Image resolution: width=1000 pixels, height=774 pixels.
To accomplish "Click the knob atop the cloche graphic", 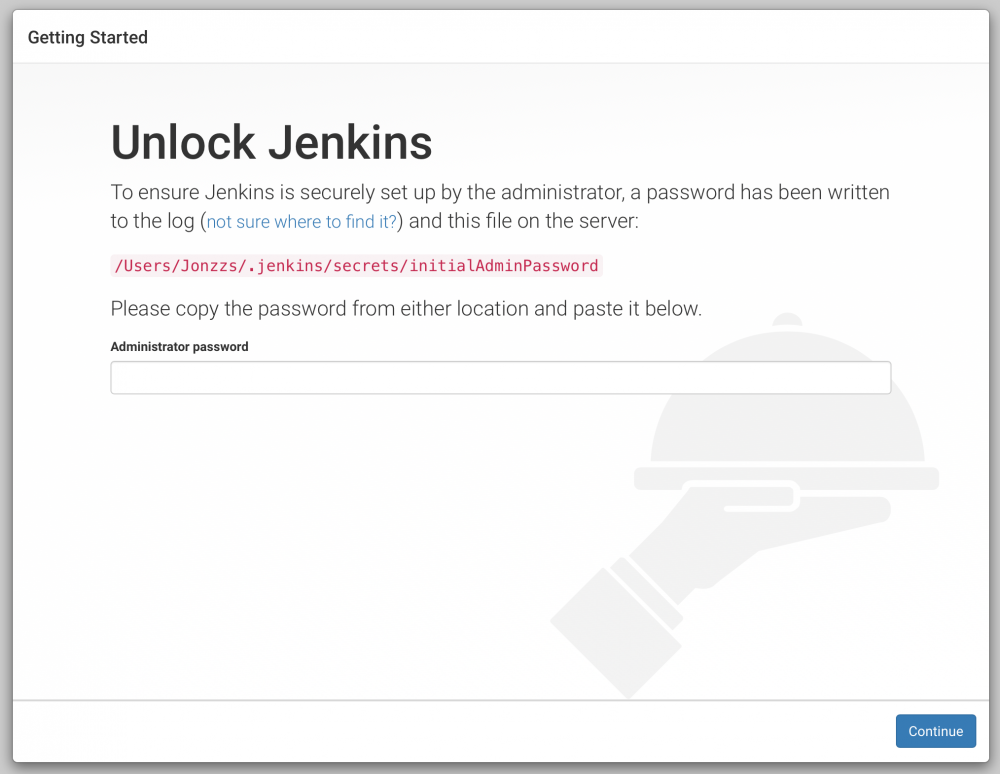I will pyautogui.click(x=786, y=322).
